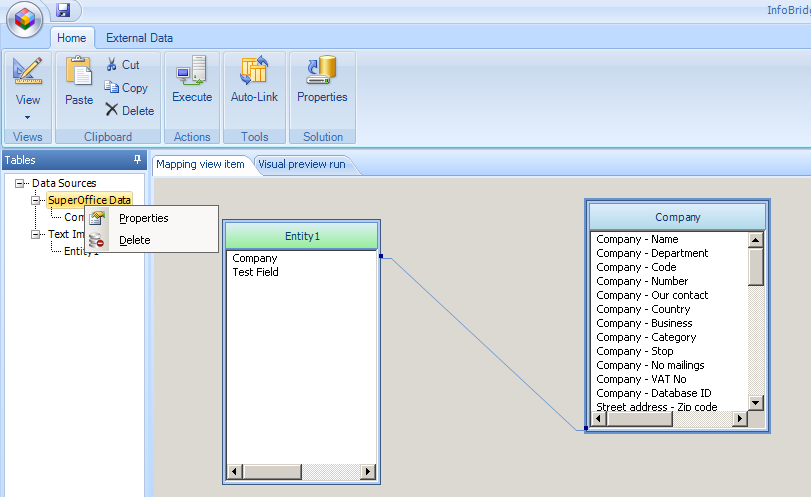811x497 pixels.
Task: Select Company - Business field
Action: click(644, 323)
